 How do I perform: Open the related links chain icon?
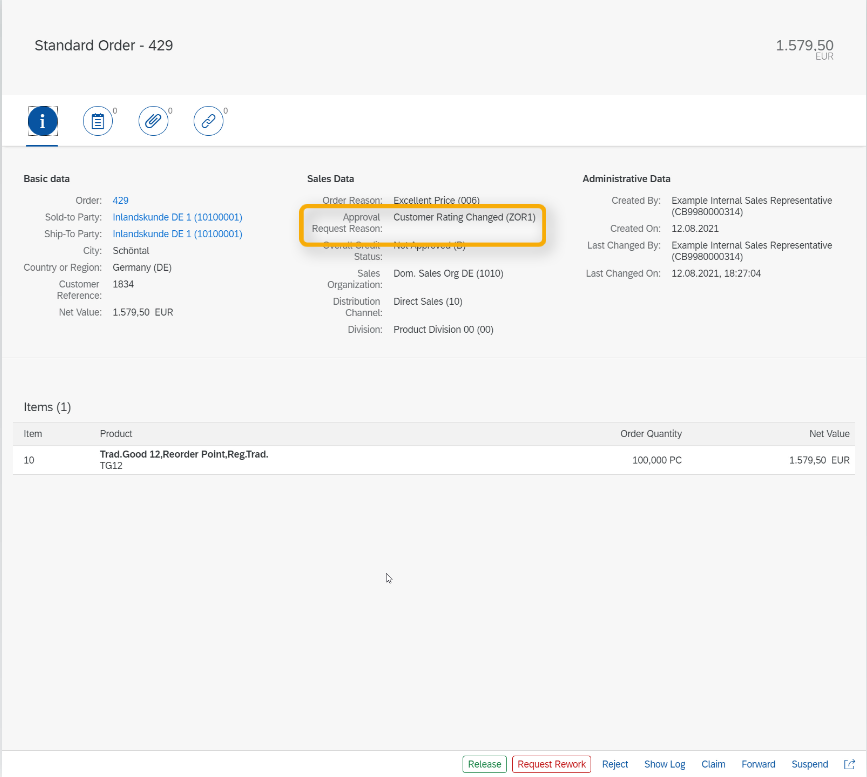[208, 120]
